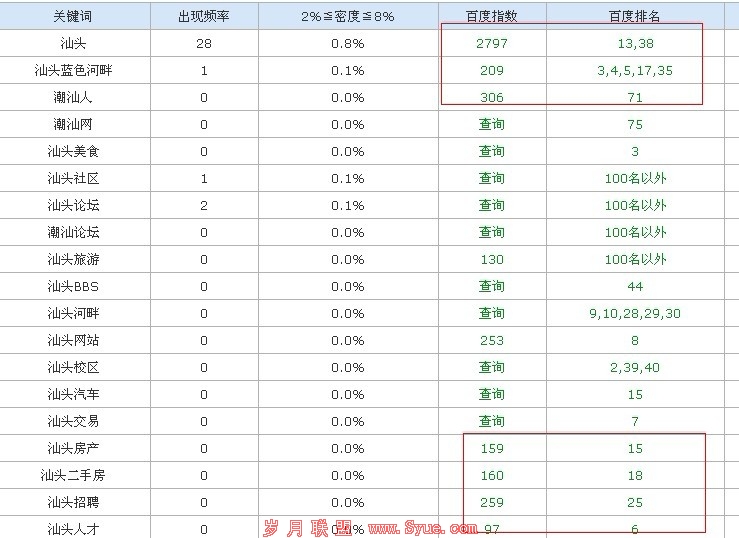Click ranking link 13,38 for 汕头
Image resolution: width=739 pixels, height=538 pixels.
[635, 44]
